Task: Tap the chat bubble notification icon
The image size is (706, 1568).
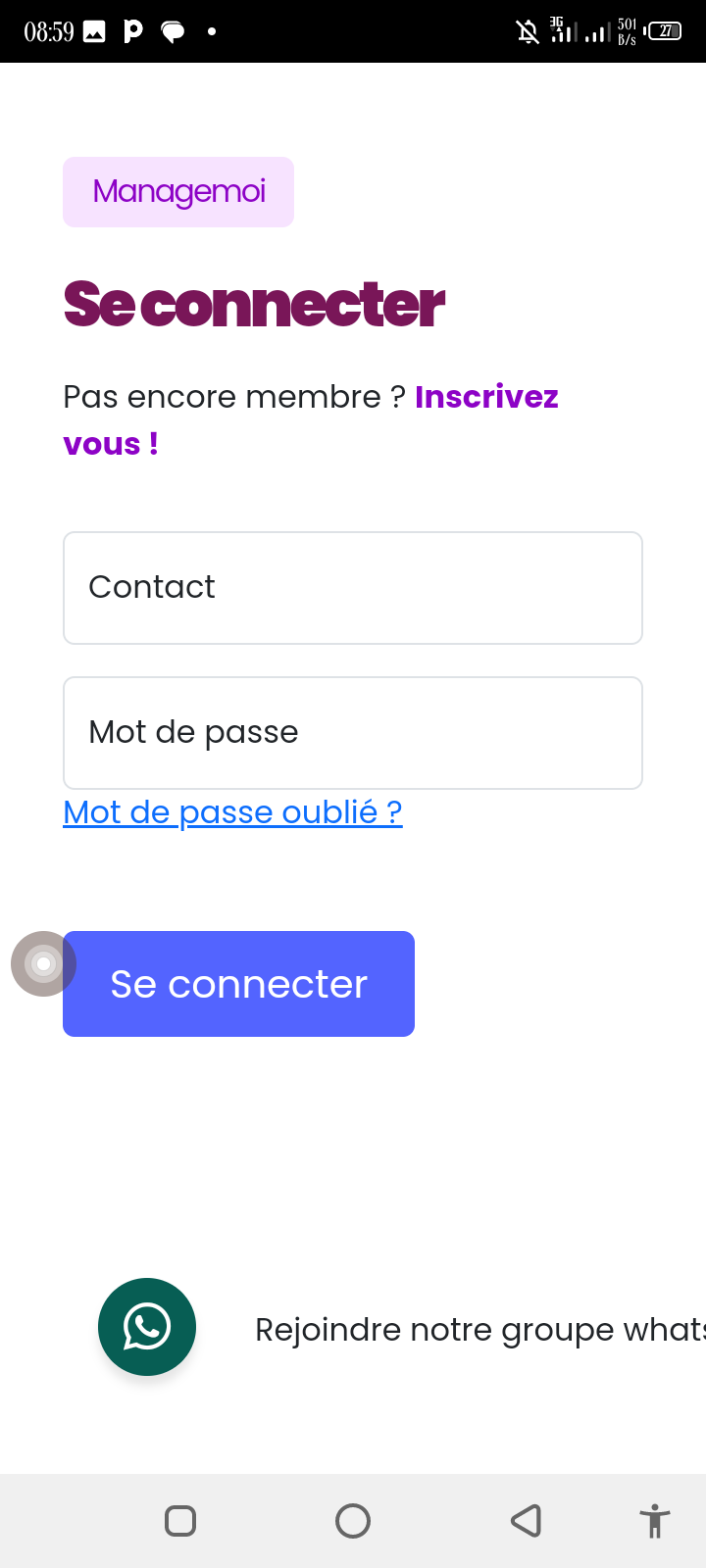Action: pos(173,32)
